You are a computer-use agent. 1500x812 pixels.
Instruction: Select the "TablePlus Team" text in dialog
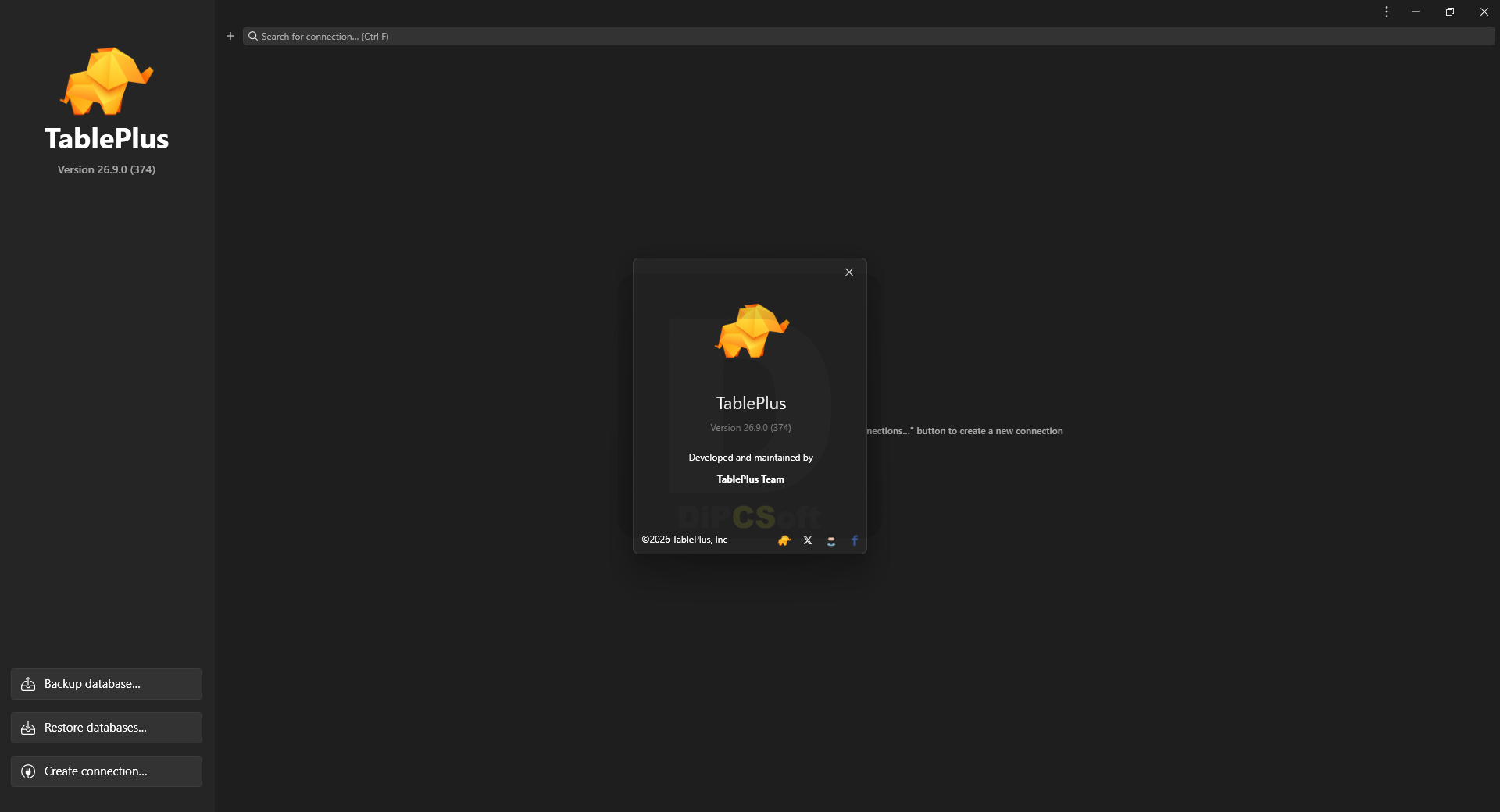point(751,479)
